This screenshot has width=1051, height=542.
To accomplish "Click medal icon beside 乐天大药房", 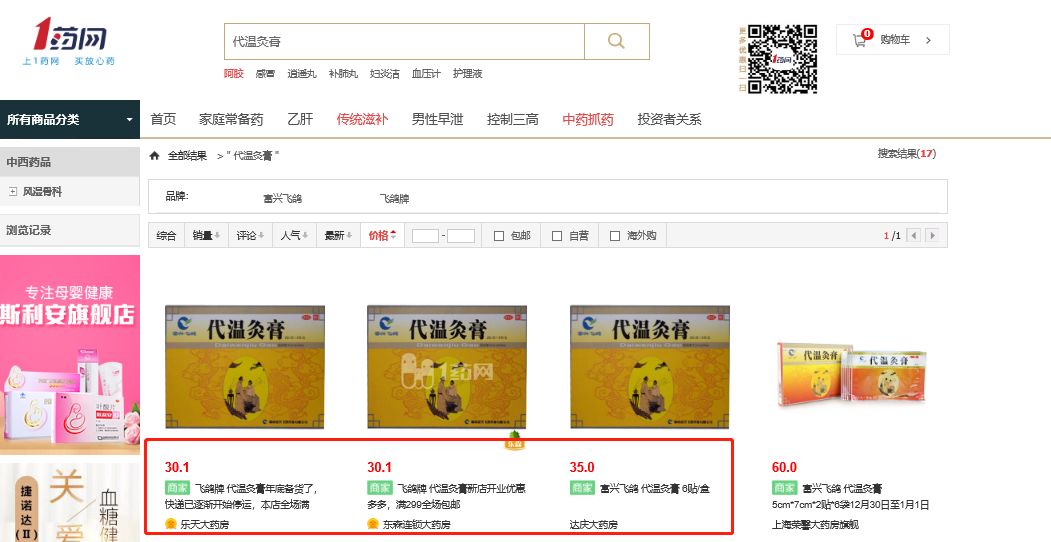I will (171, 524).
